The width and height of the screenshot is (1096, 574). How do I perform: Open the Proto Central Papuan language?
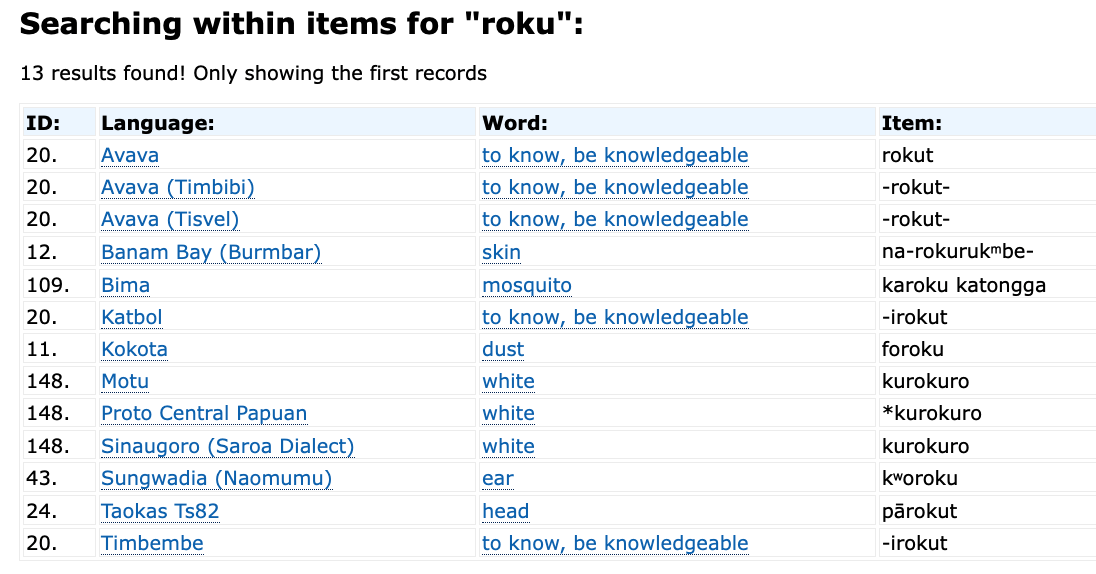204,414
